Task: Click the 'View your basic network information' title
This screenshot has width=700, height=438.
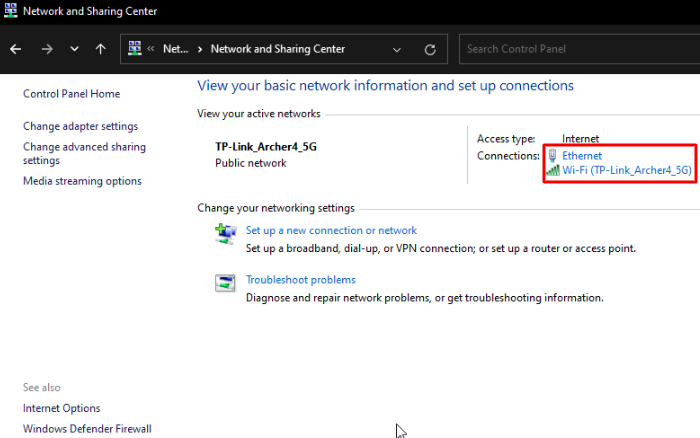Action: [x=385, y=86]
